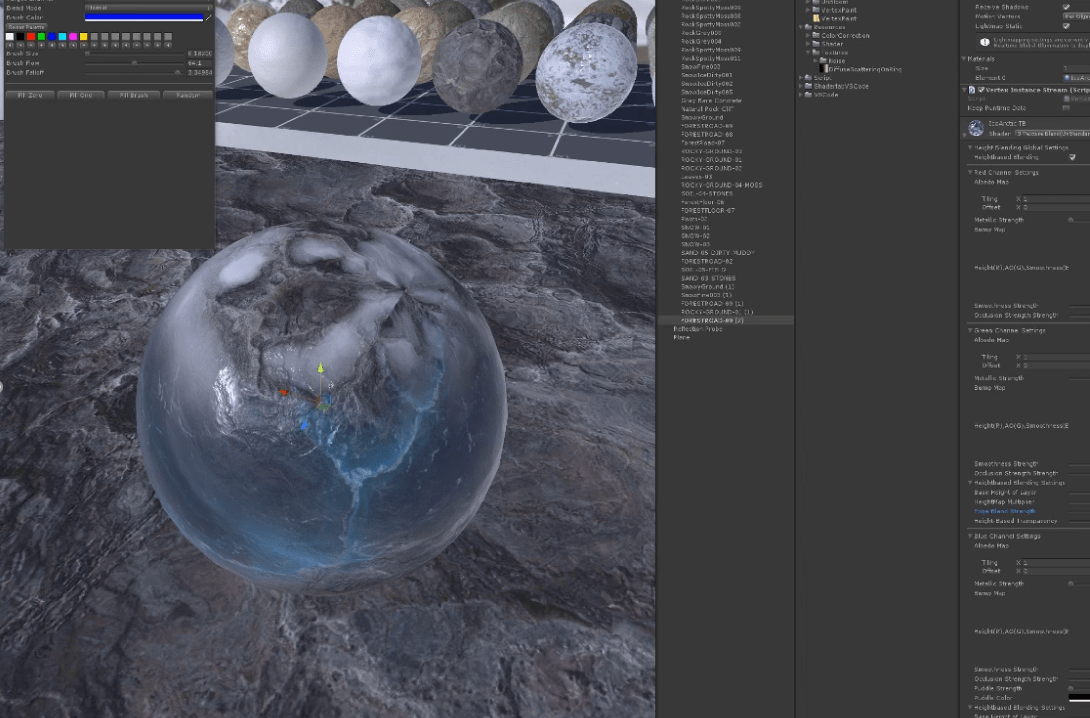Click the Brush Flow value field
Screen dimensions: 1090x718
coord(199,62)
